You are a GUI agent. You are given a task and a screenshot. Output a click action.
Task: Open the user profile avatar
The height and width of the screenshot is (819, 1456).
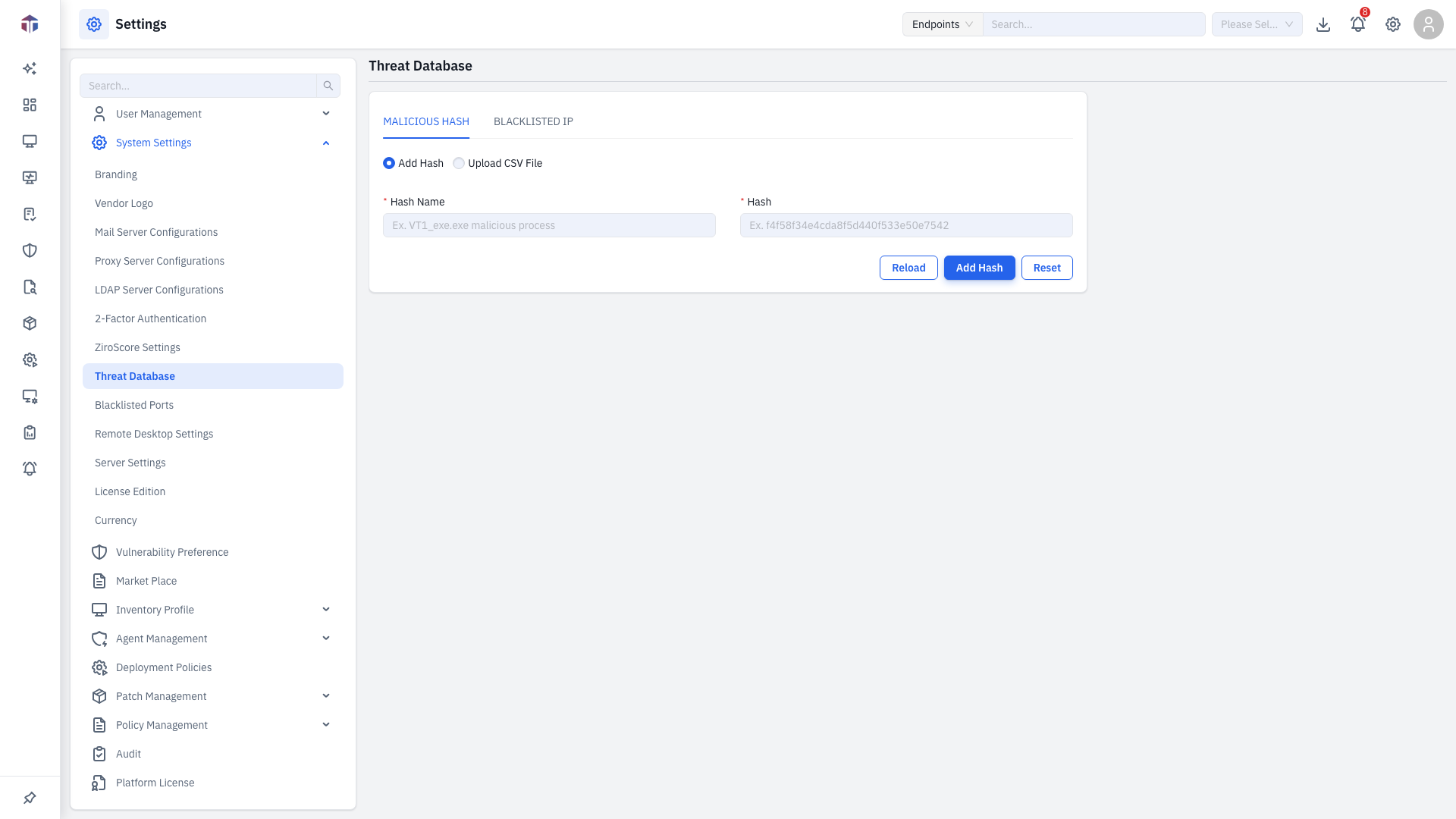[x=1429, y=24]
